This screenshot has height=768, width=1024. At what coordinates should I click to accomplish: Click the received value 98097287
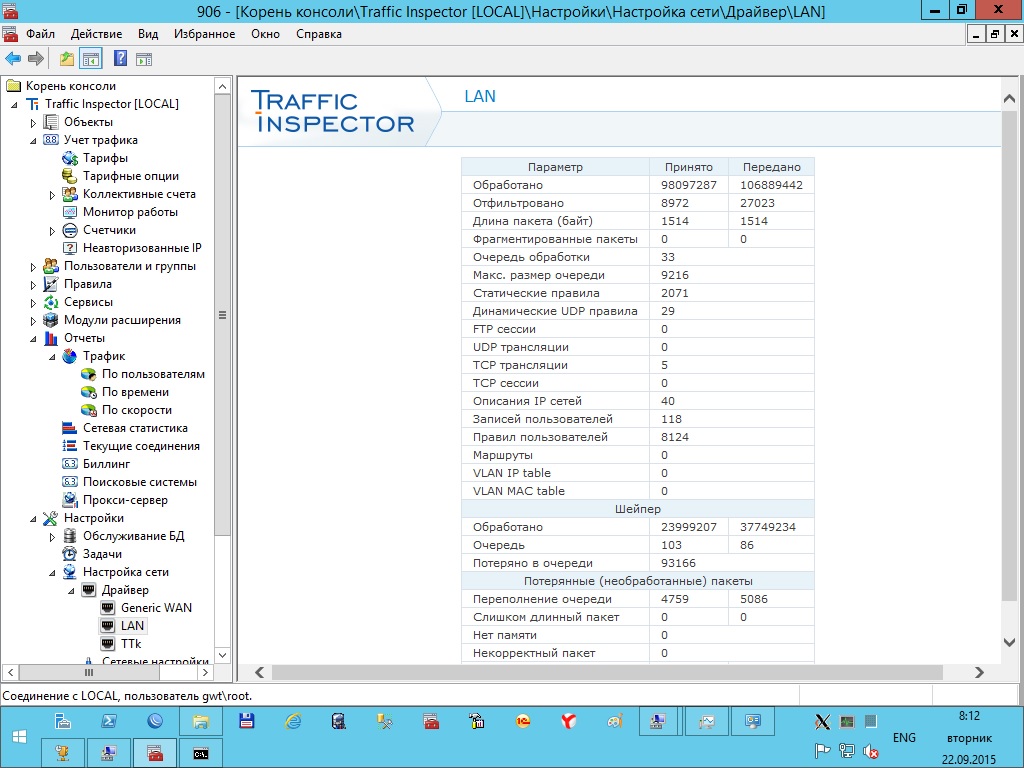[x=688, y=185]
